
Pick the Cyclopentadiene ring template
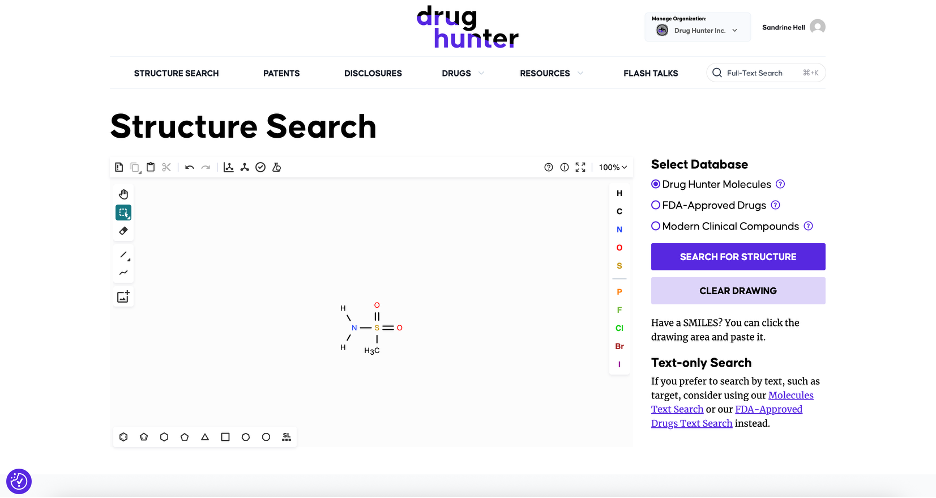[144, 437]
